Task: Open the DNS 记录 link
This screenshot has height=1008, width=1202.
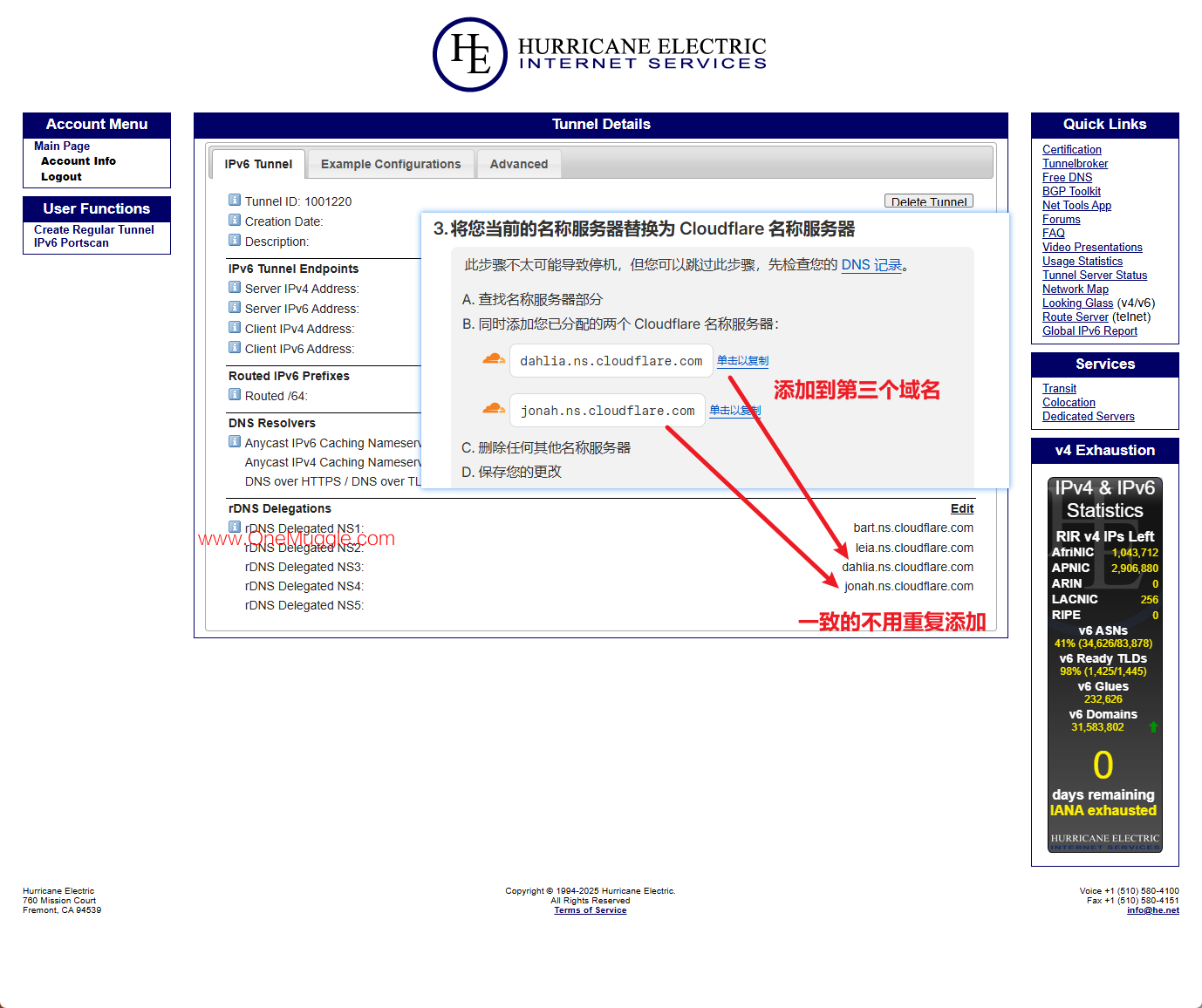Action: point(871,265)
